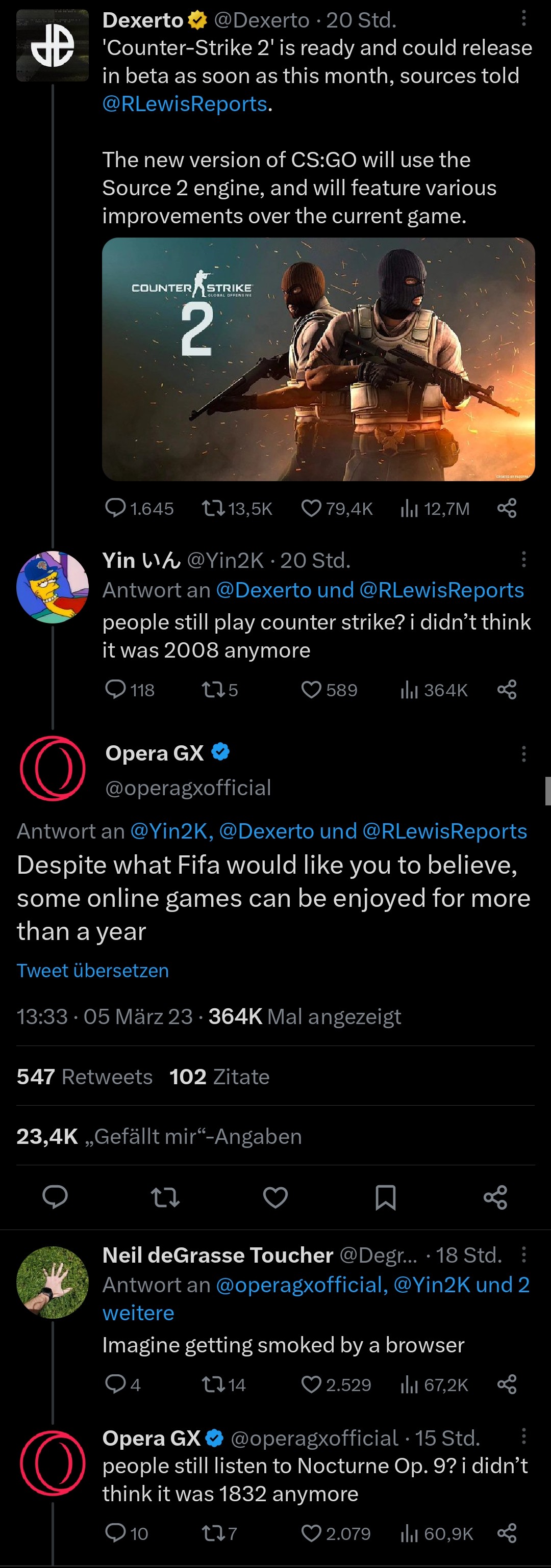The image size is (551, 1568).
Task: Open Dexerto's profile avatar
Action: (53, 46)
